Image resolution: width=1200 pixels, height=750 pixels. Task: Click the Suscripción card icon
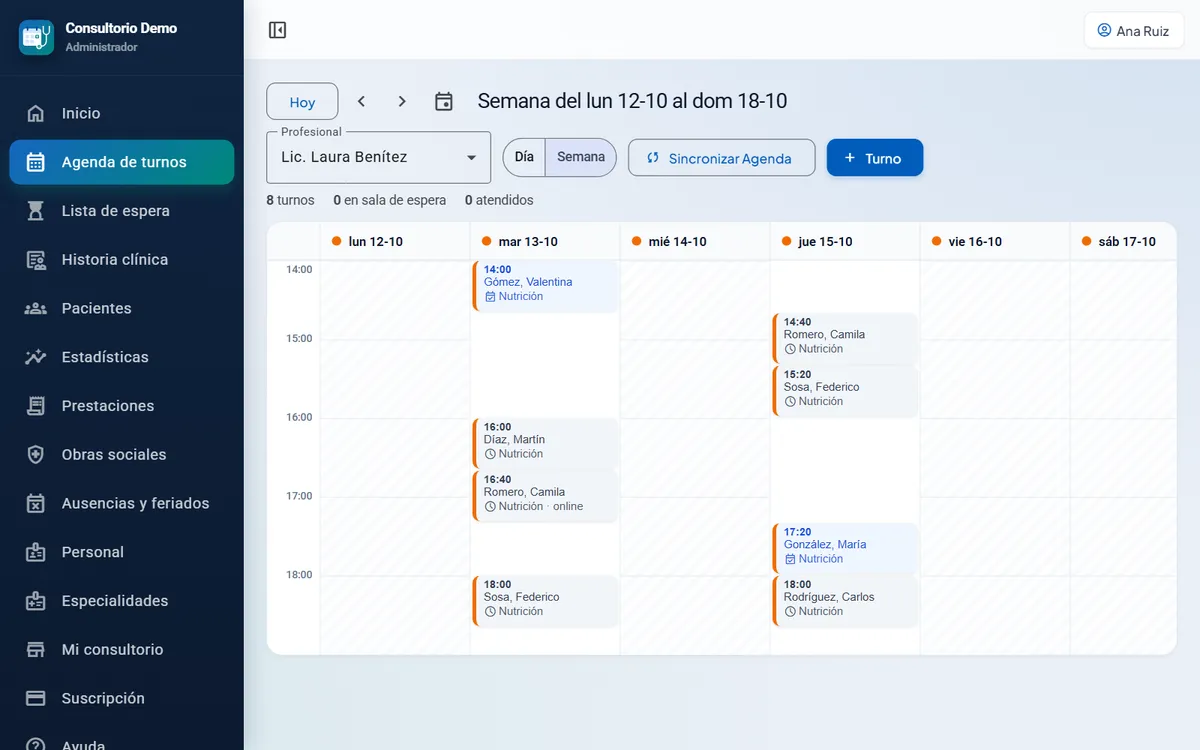click(36, 698)
